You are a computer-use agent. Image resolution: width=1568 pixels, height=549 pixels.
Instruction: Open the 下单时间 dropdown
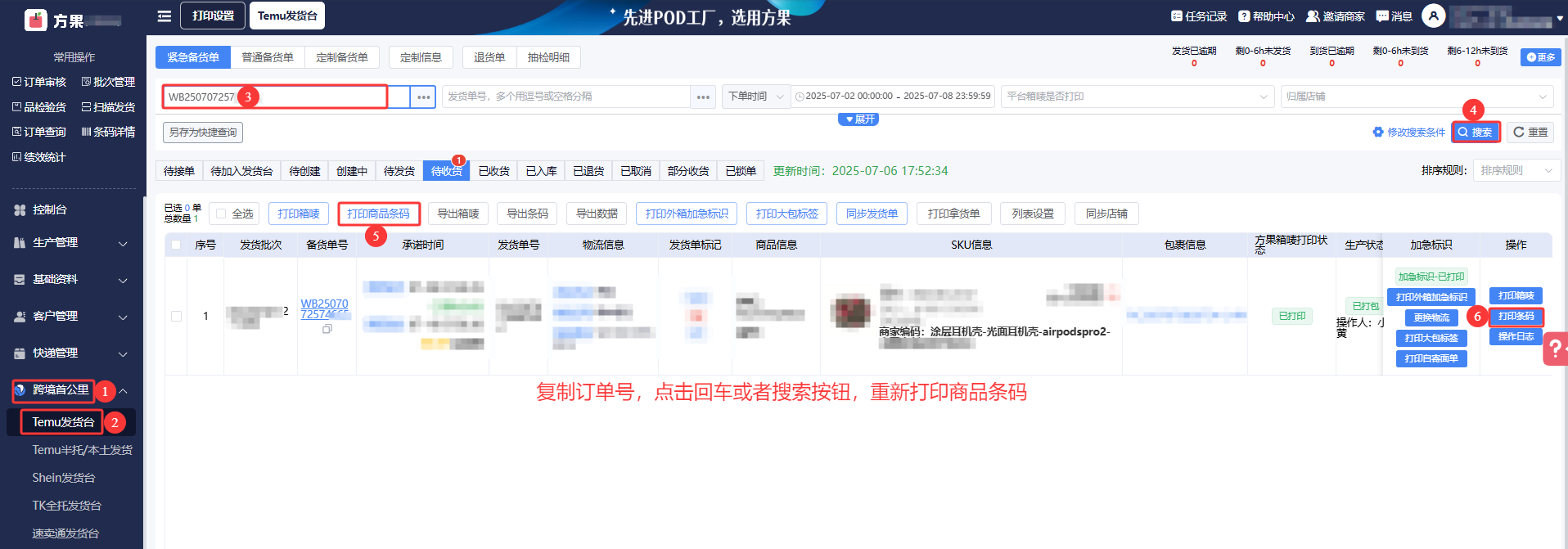tap(755, 97)
